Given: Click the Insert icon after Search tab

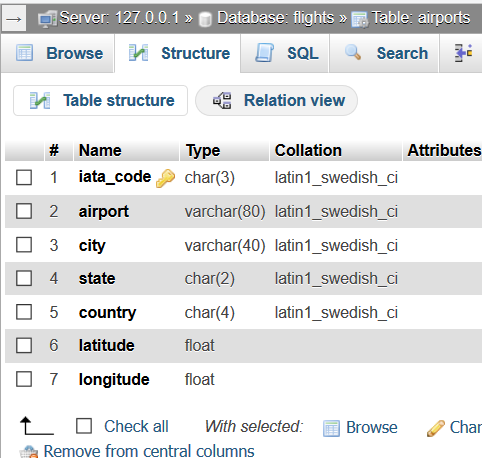Looking at the screenshot, I should [464, 53].
